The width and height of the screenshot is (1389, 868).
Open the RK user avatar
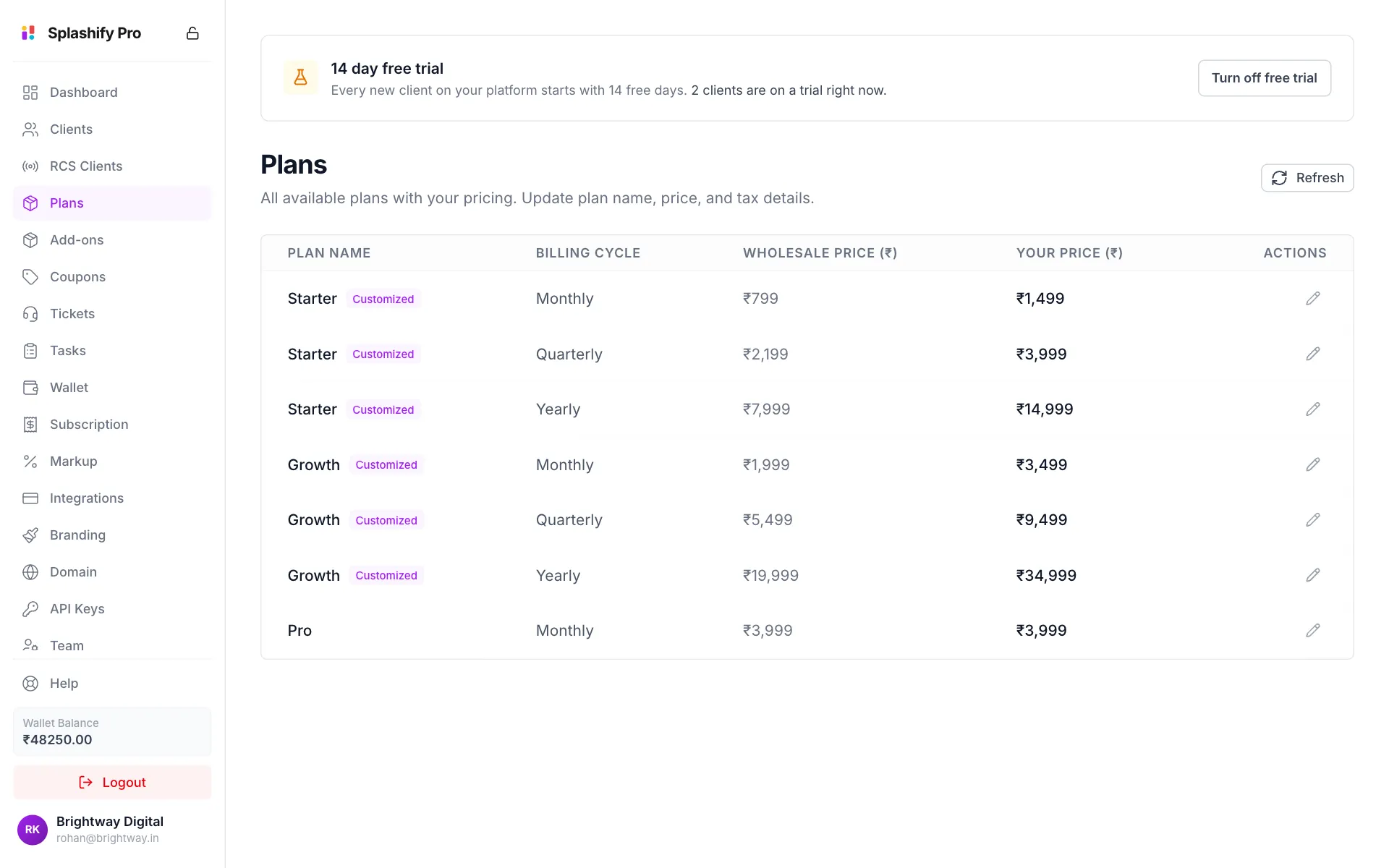coord(33,830)
